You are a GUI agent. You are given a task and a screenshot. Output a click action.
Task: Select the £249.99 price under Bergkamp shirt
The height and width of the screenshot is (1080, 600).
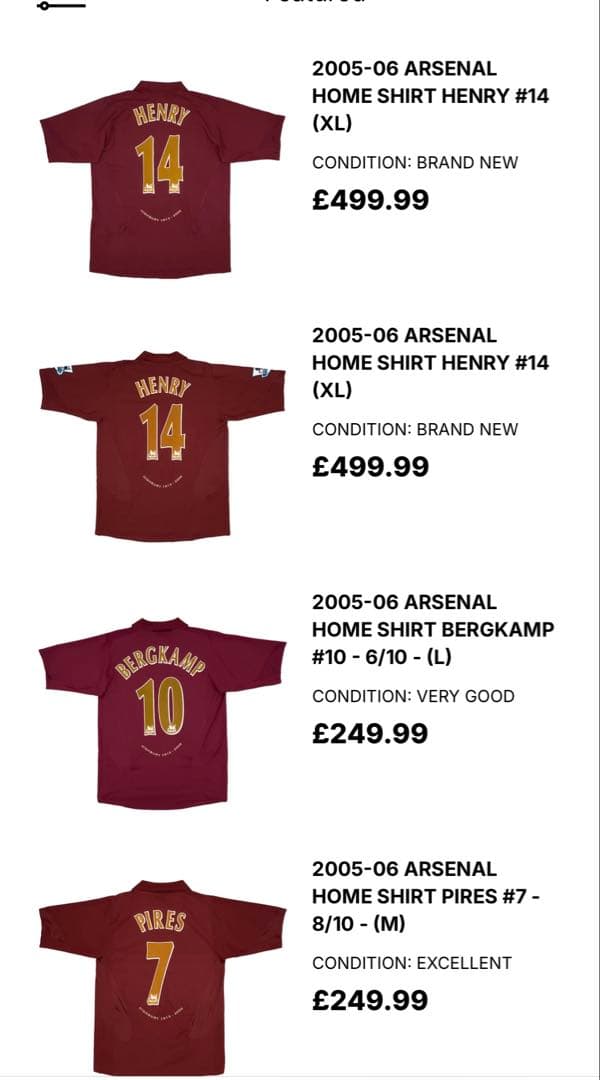pos(370,734)
